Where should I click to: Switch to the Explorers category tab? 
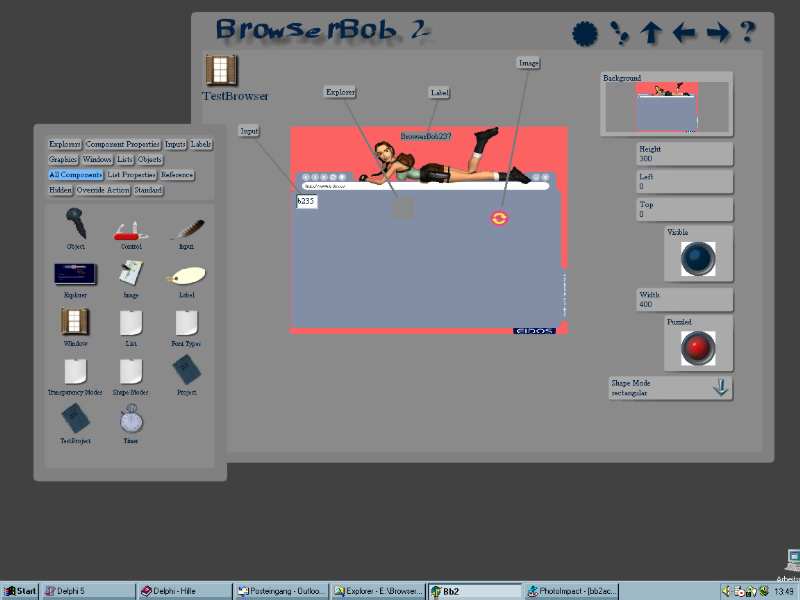[x=65, y=144]
